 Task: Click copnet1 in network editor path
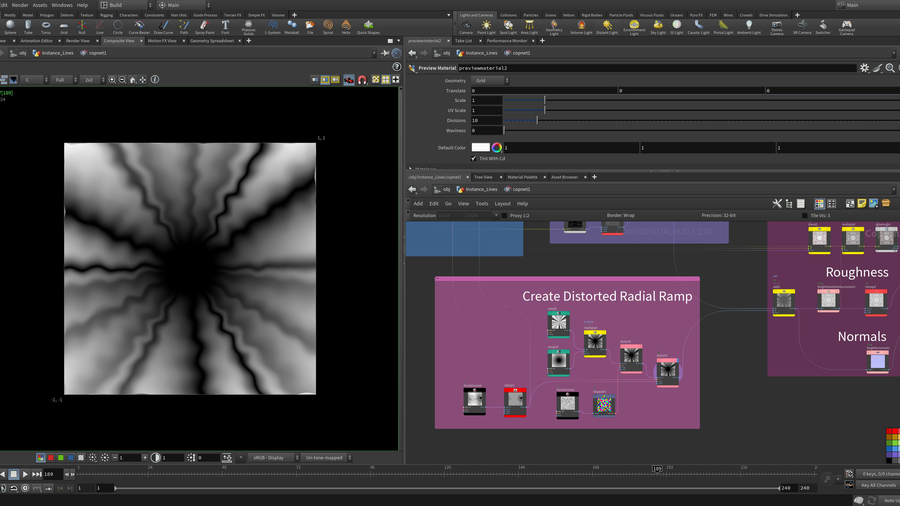517,189
